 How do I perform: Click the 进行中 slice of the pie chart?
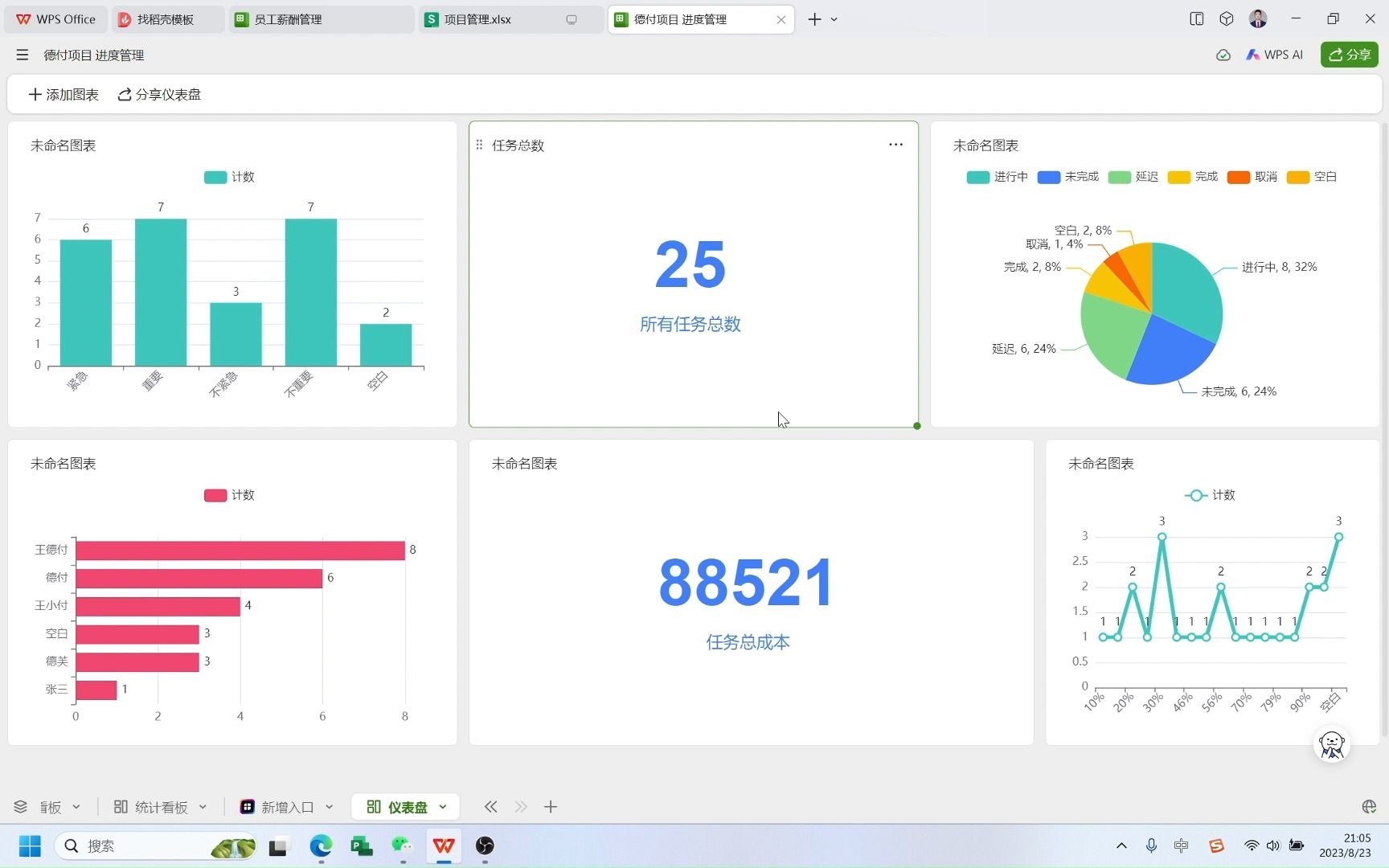[x=1188, y=291]
